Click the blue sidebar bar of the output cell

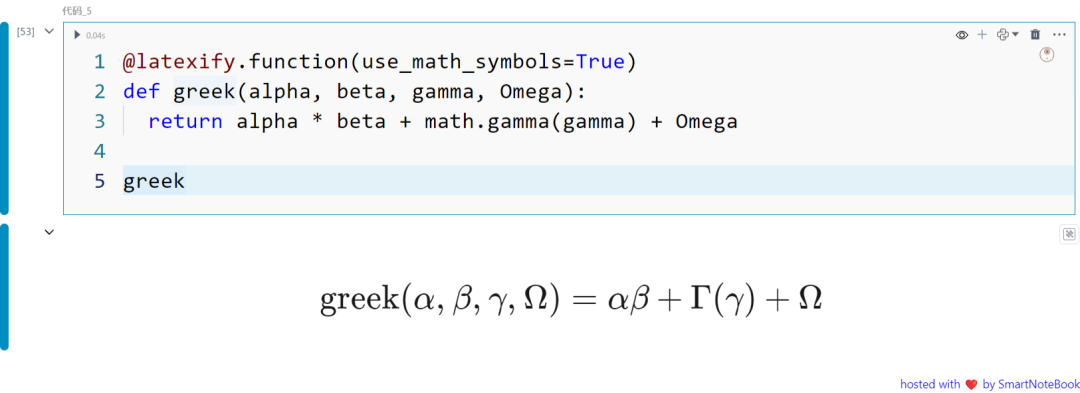click(x=4, y=286)
